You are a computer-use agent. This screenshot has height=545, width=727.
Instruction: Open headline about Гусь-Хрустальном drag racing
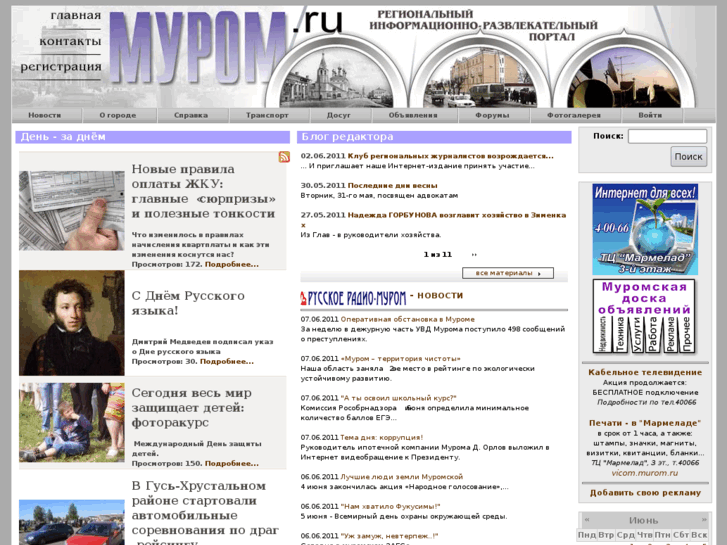tap(205, 512)
